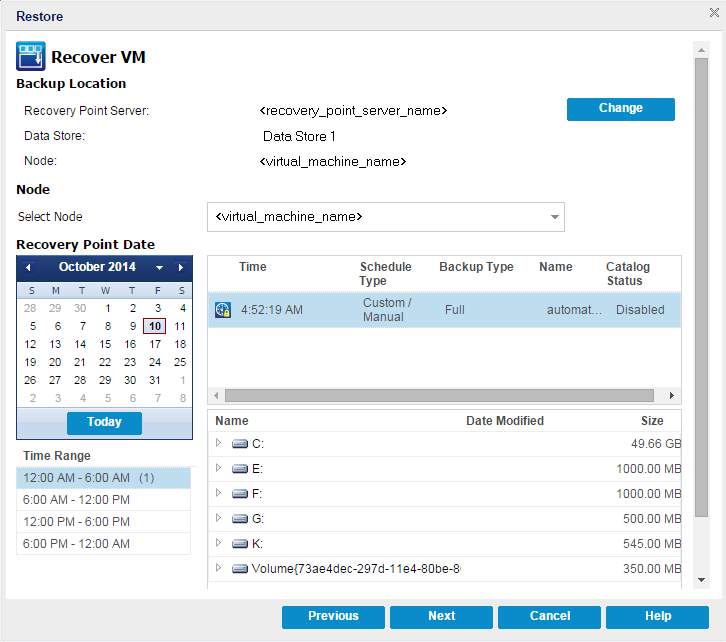This screenshot has height=642, width=726.
Task: Click the E: drive icon
Action: tap(239, 469)
